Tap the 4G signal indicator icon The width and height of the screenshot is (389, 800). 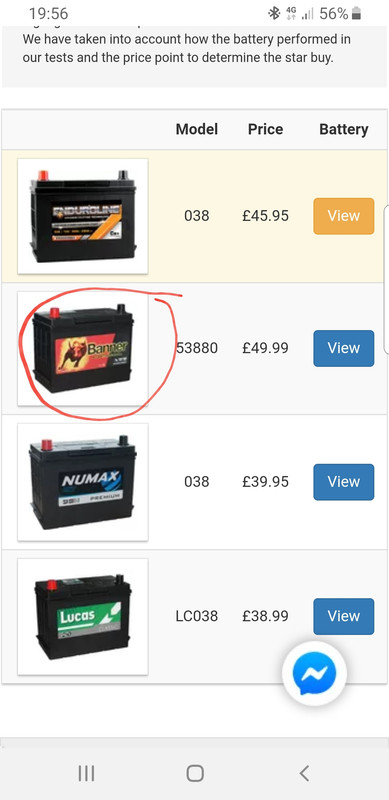(x=292, y=13)
